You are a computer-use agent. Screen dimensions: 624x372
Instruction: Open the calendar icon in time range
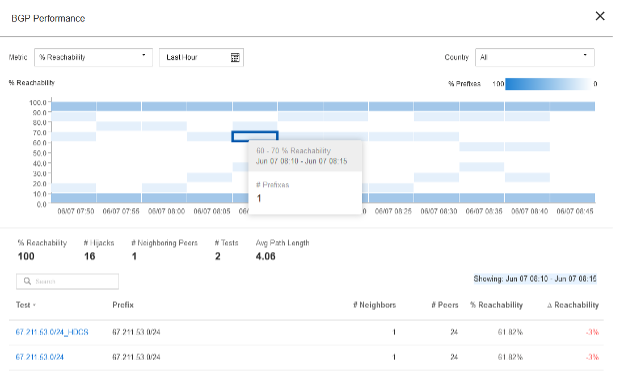point(235,57)
